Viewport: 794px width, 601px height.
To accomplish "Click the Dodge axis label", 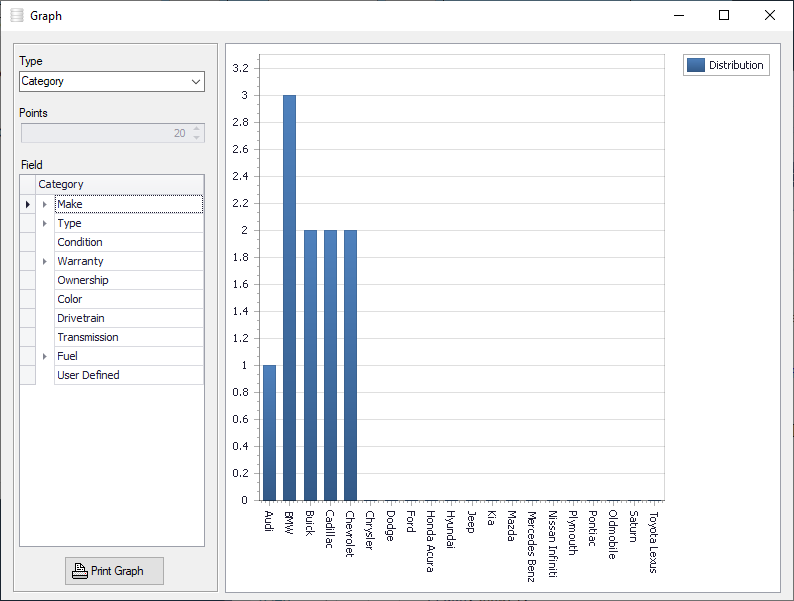I will pyautogui.click(x=390, y=526).
